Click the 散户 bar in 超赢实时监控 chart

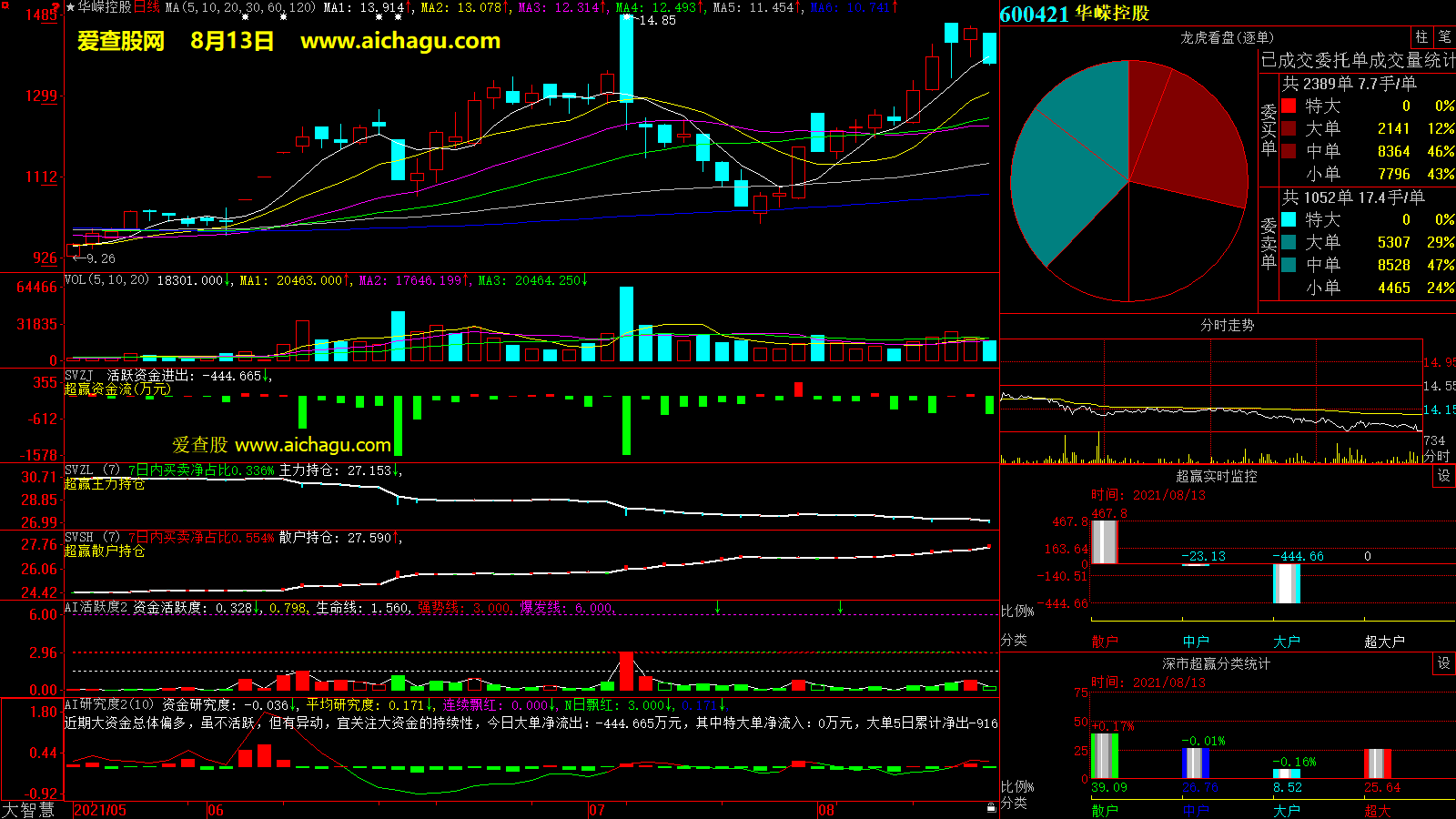click(1104, 541)
